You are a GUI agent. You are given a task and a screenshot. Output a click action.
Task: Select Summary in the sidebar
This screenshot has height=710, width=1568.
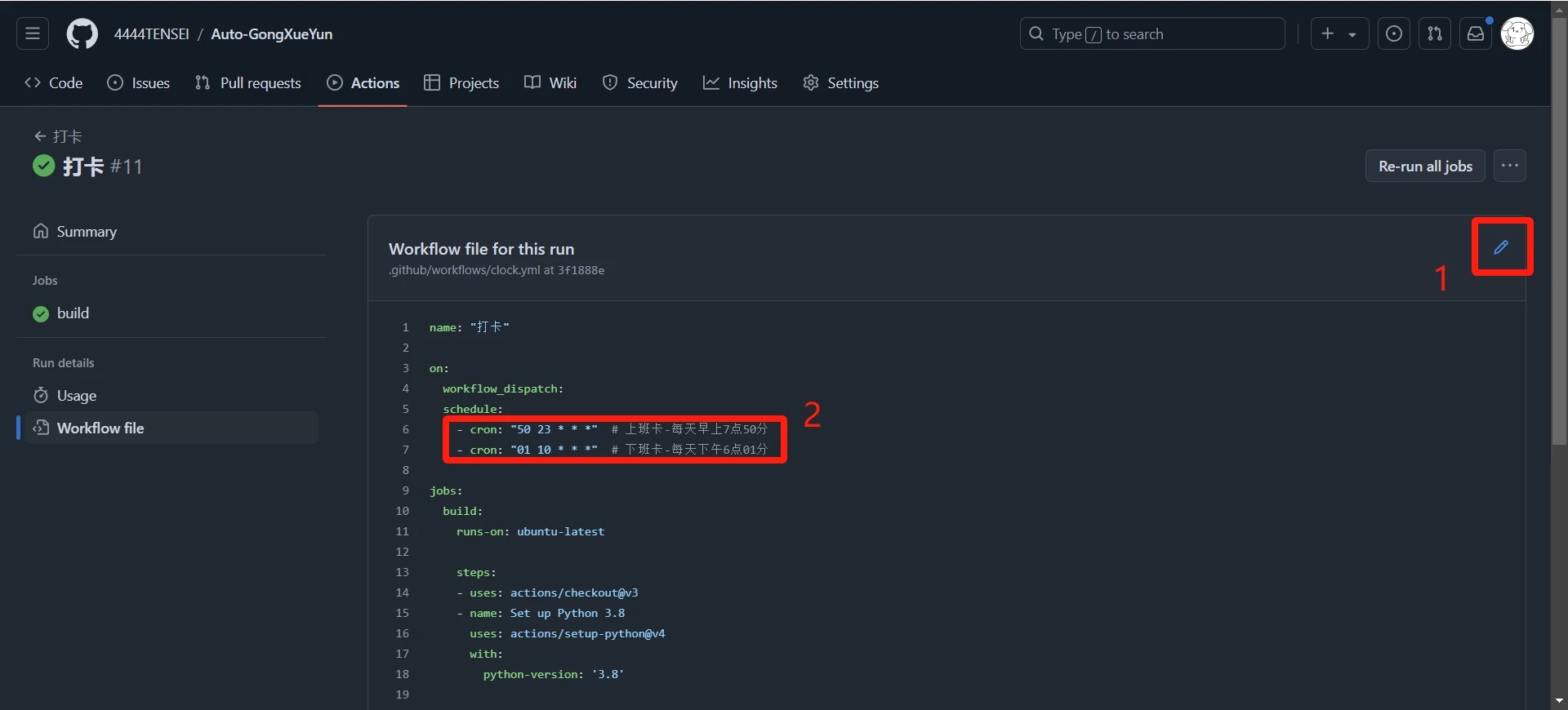coord(86,232)
